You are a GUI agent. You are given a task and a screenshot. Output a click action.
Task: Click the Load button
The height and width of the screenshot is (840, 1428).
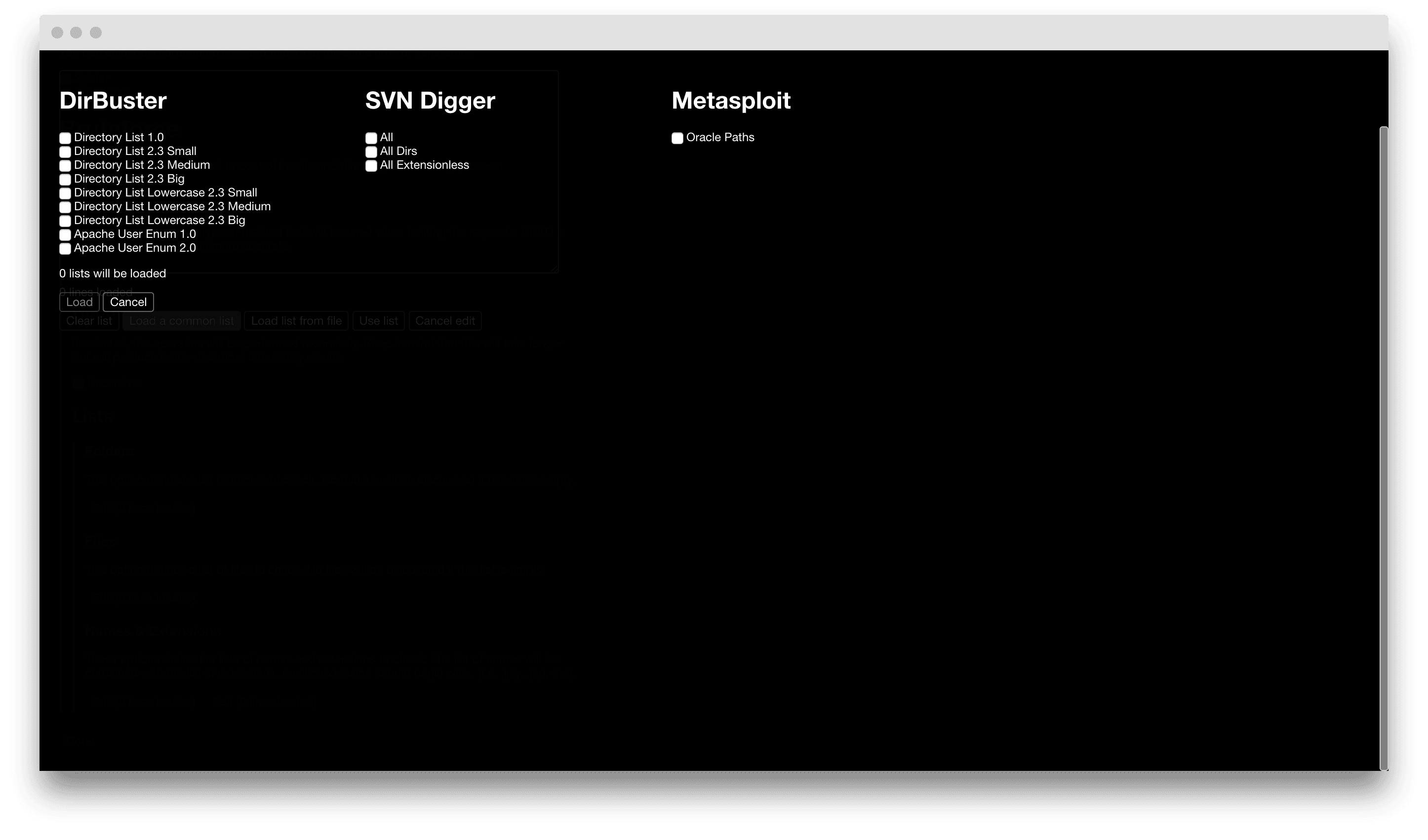[x=79, y=303]
